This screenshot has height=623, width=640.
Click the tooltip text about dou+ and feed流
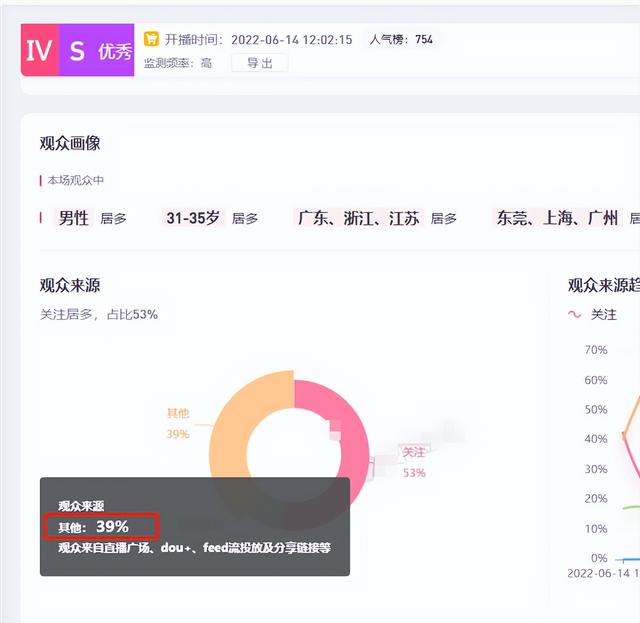click(194, 547)
